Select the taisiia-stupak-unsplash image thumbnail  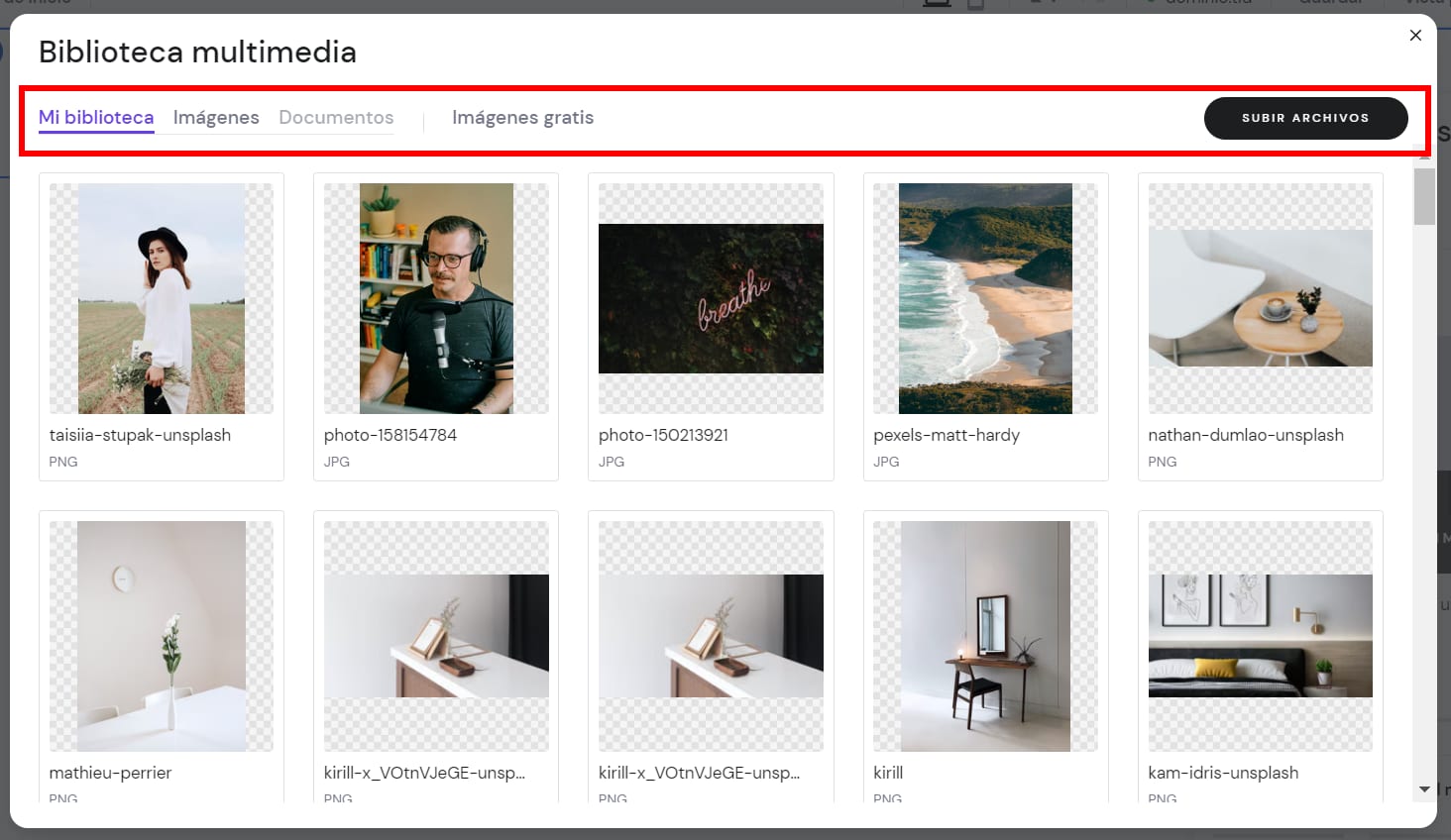tap(162, 298)
